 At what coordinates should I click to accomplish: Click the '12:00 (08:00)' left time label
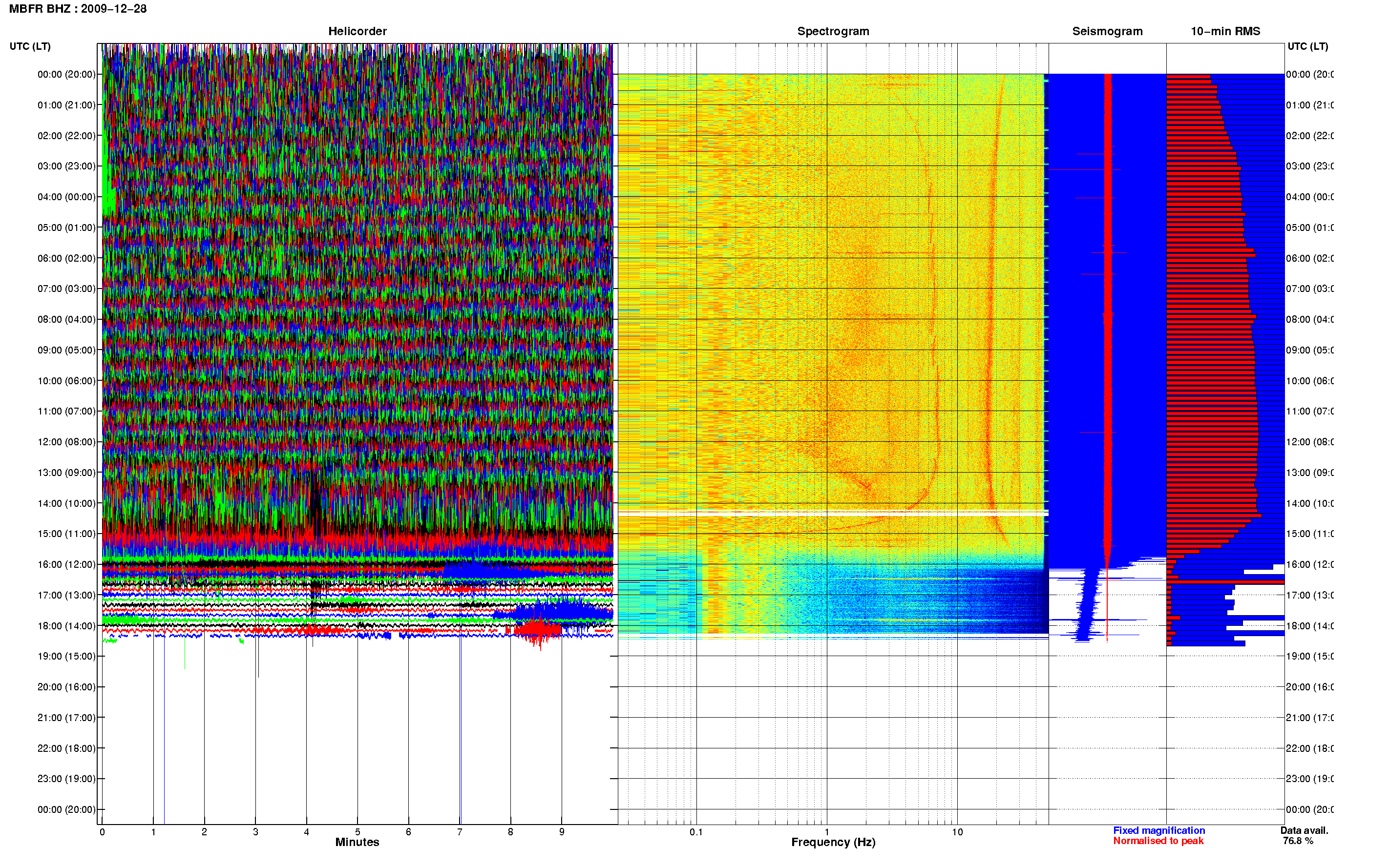click(66, 441)
